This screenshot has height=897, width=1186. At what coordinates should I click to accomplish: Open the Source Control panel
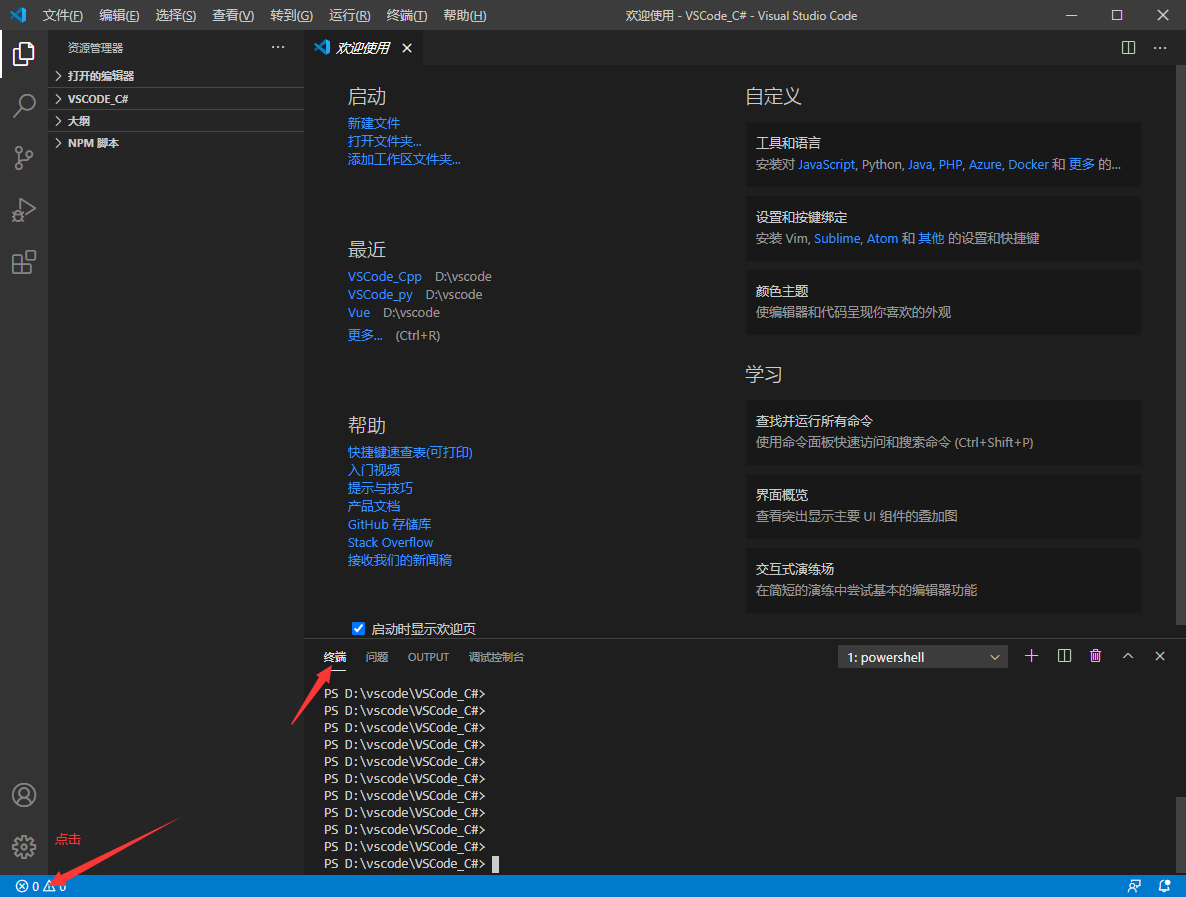tap(23, 158)
